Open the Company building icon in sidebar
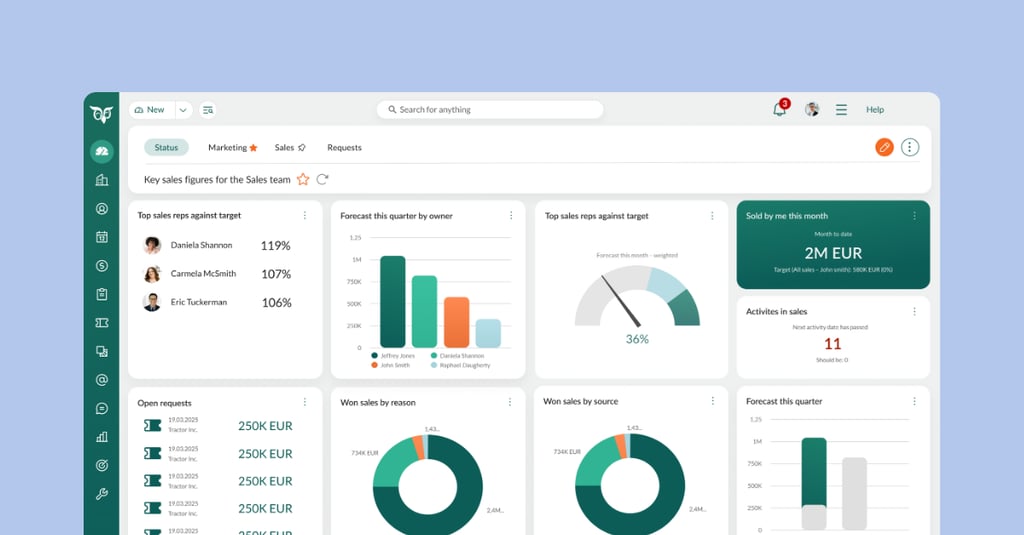This screenshot has height=535, width=1024. pyautogui.click(x=101, y=180)
